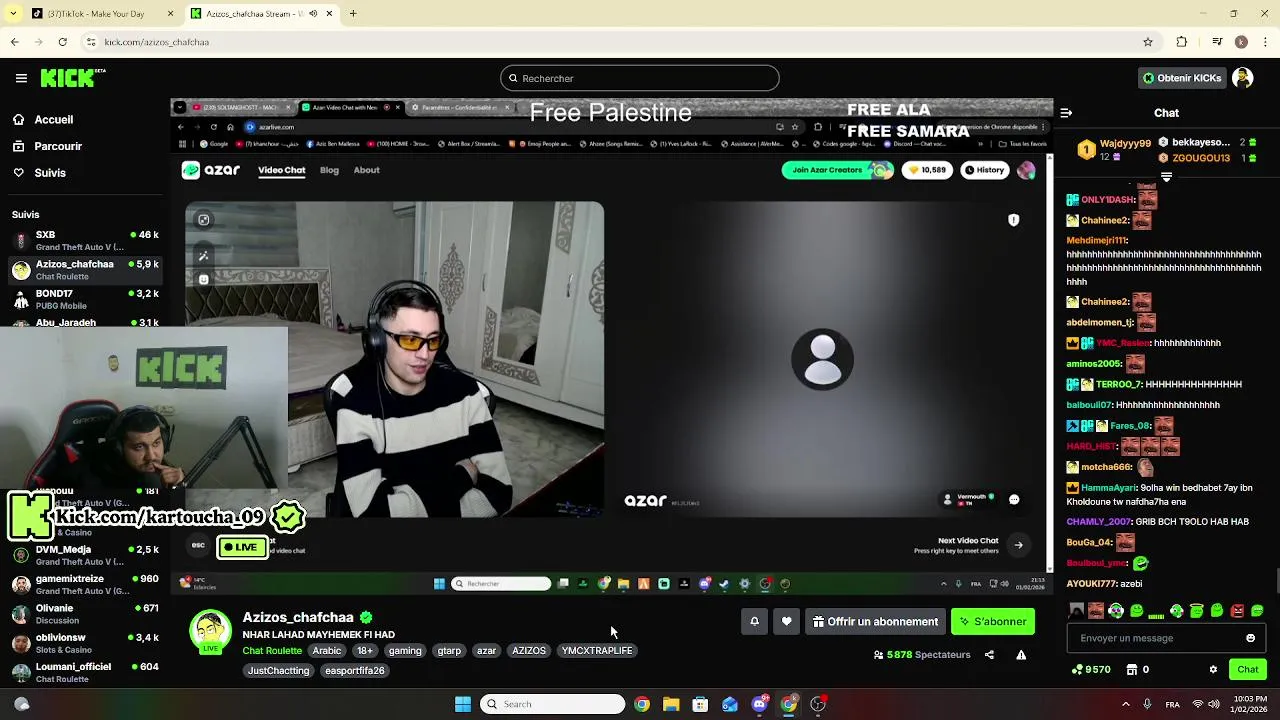This screenshot has width=1280, height=720.
Task: Click the green Chat send button
Action: tap(1247, 669)
